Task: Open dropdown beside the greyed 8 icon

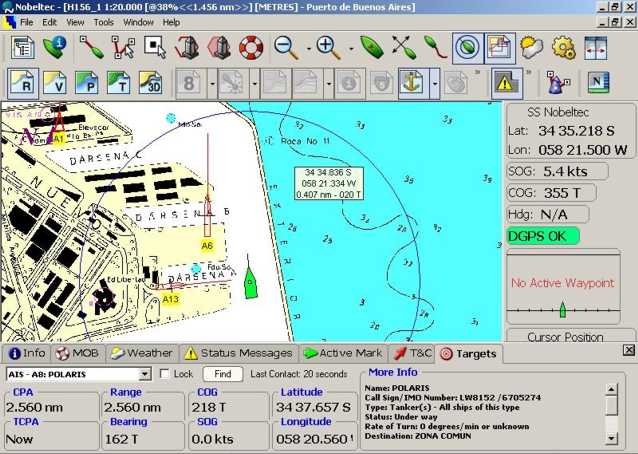Action: click(x=212, y=84)
